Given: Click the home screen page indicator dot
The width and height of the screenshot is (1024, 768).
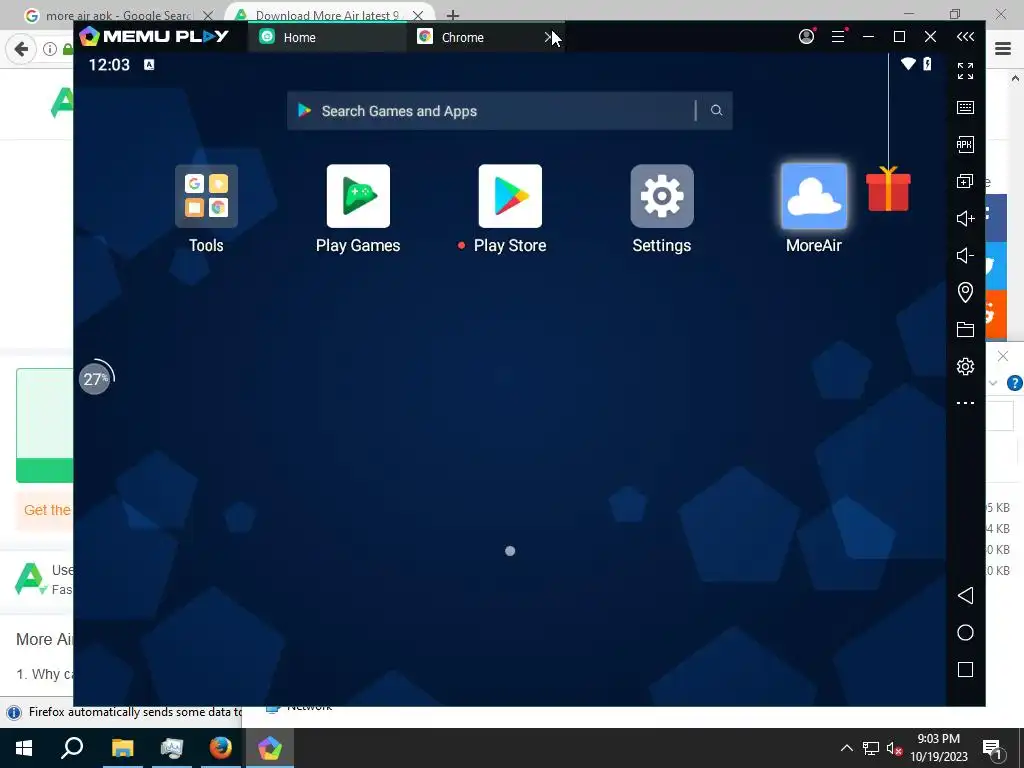Looking at the screenshot, I should coord(510,551).
